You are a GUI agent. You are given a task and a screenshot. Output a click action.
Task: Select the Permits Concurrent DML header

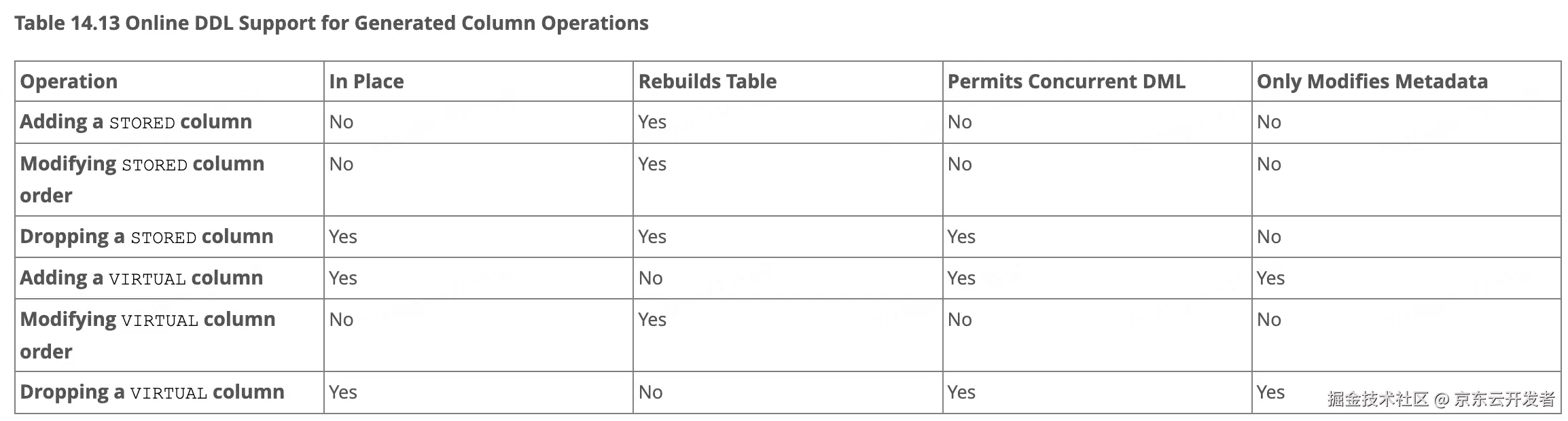tap(1066, 81)
